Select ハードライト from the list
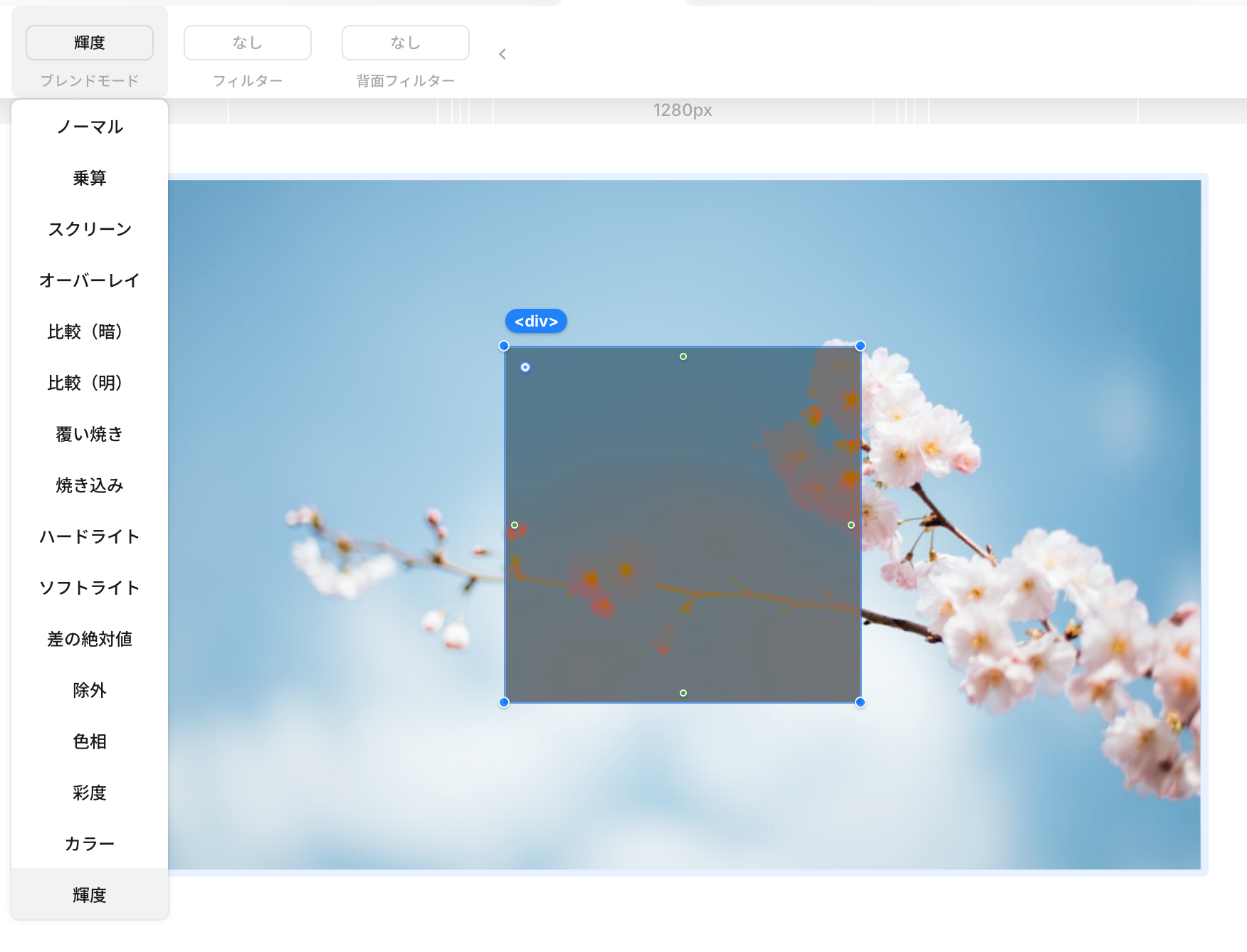Screen dimensions: 1247x952 point(90,536)
